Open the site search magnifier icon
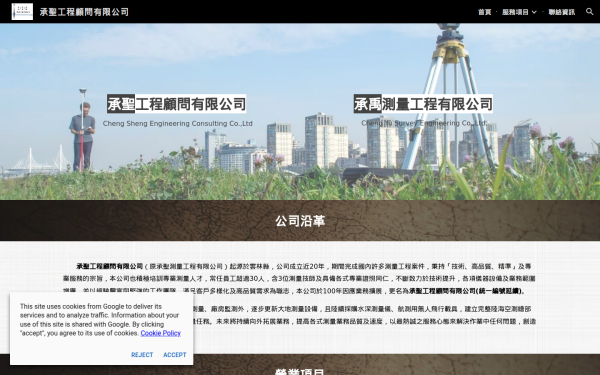Image resolution: width=600 pixels, height=375 pixels. (x=590, y=12)
